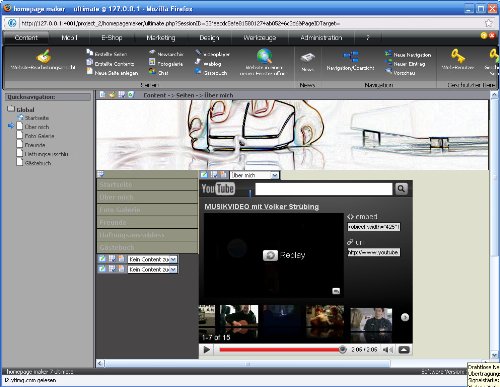The image size is (500, 387).
Task: Open the Design tab
Action: click(209, 38)
